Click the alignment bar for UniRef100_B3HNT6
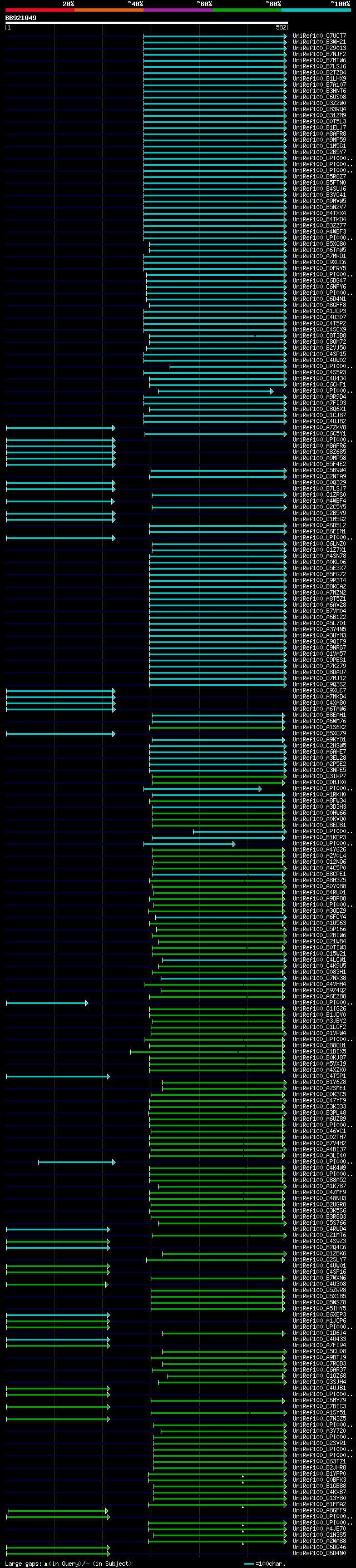The width and height of the screenshot is (356, 1568). pos(215,91)
